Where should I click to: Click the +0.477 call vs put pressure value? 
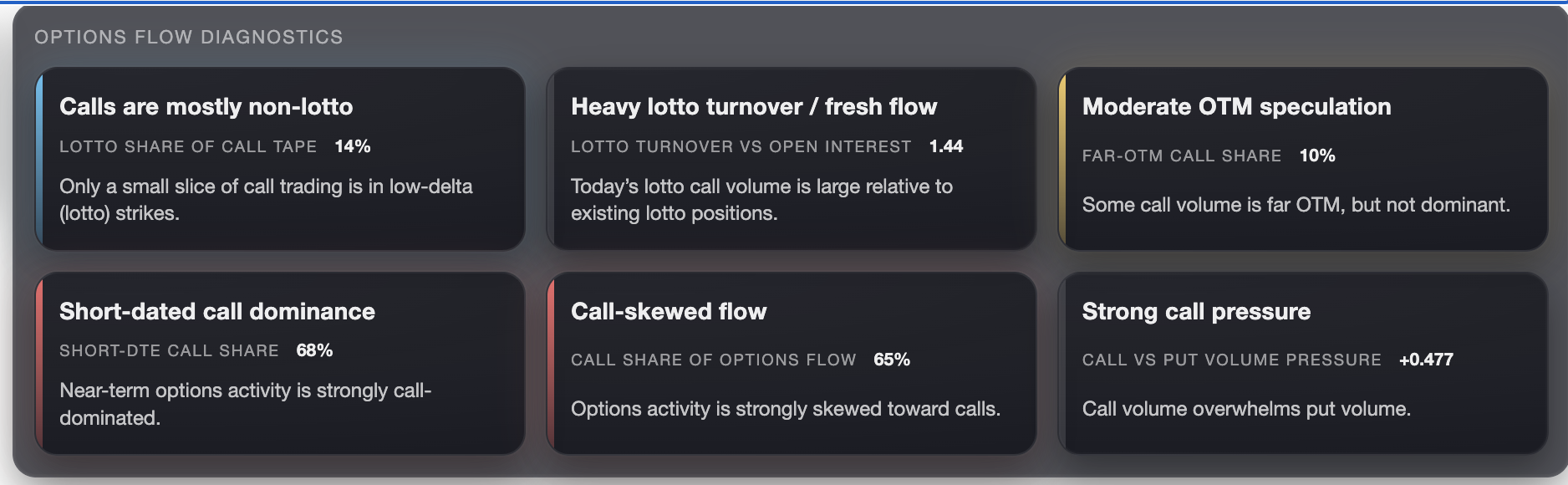pyautogui.click(x=1427, y=360)
